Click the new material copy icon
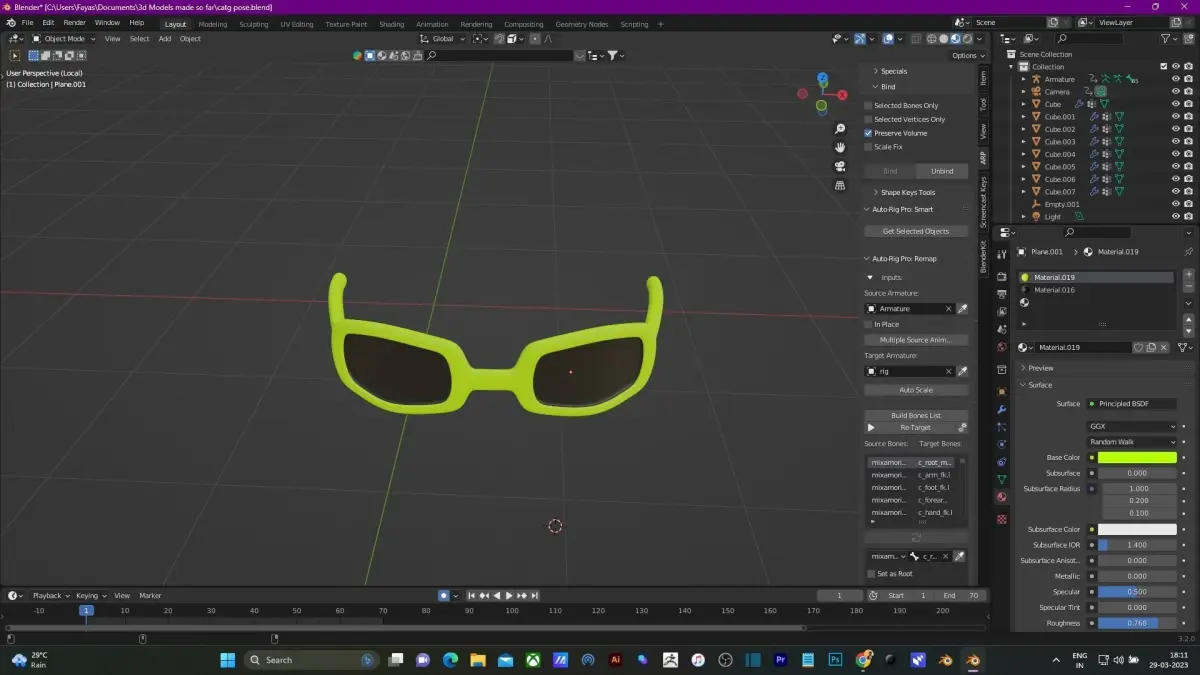The height and width of the screenshot is (675, 1200). coord(1151,347)
